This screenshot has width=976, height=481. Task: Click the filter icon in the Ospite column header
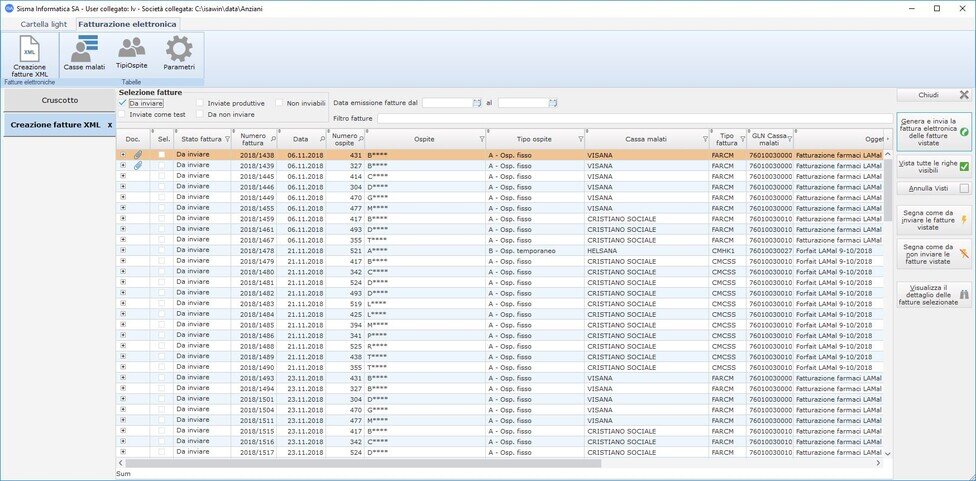tap(480, 139)
